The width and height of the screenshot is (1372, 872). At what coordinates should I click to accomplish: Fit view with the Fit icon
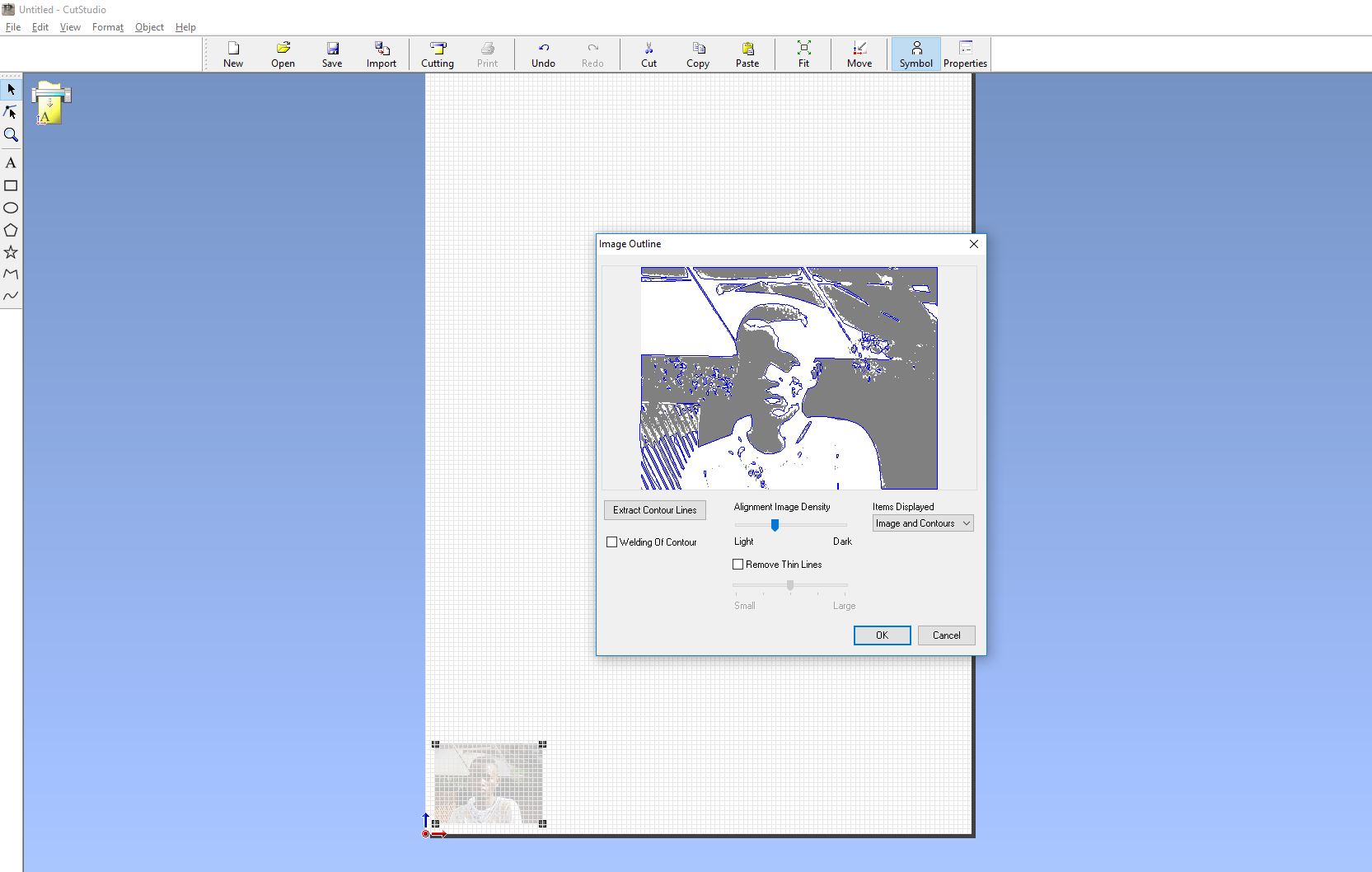point(803,54)
